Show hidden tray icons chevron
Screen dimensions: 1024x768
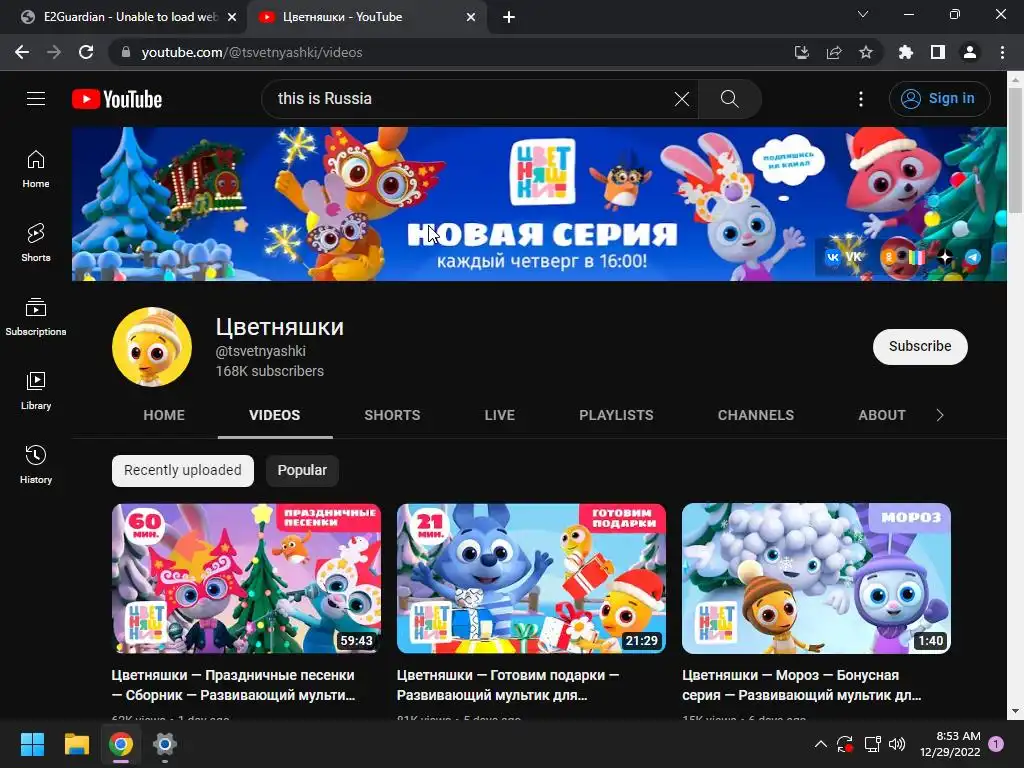pos(821,744)
